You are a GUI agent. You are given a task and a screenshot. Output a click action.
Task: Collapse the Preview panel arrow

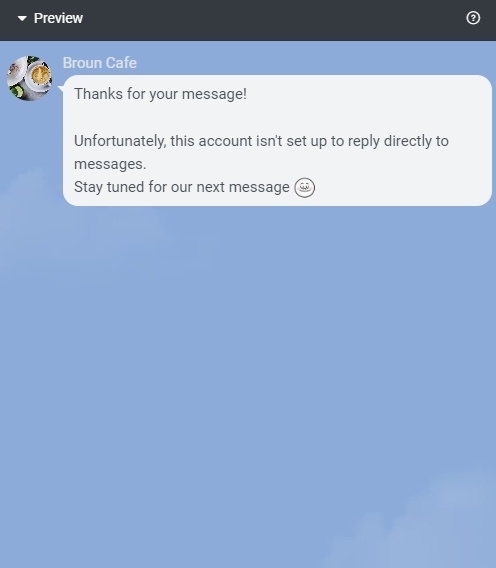click(x=22, y=18)
